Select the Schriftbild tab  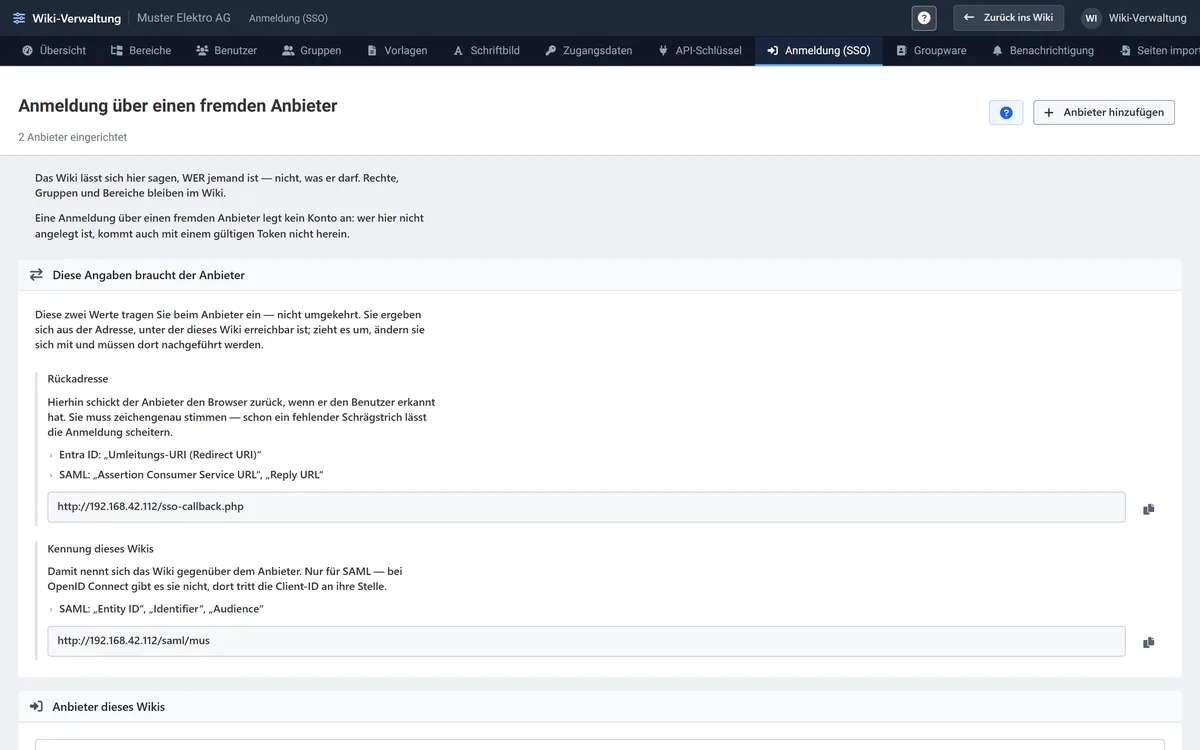coord(486,50)
